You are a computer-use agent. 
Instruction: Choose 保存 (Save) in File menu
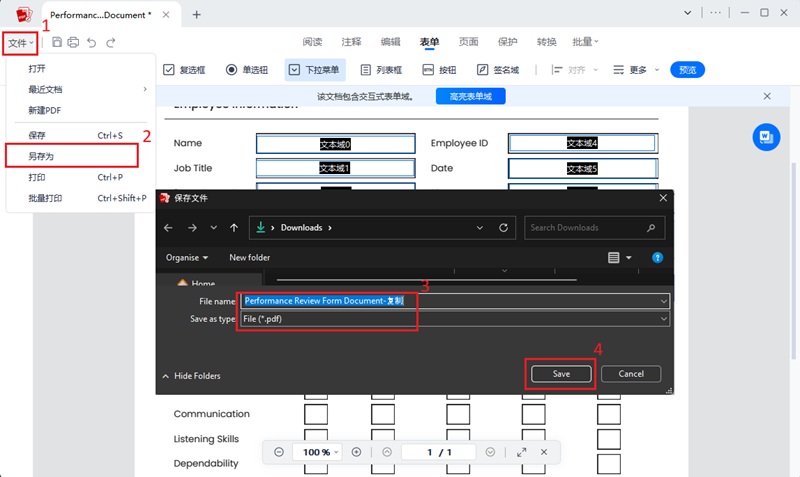[x=81, y=135]
